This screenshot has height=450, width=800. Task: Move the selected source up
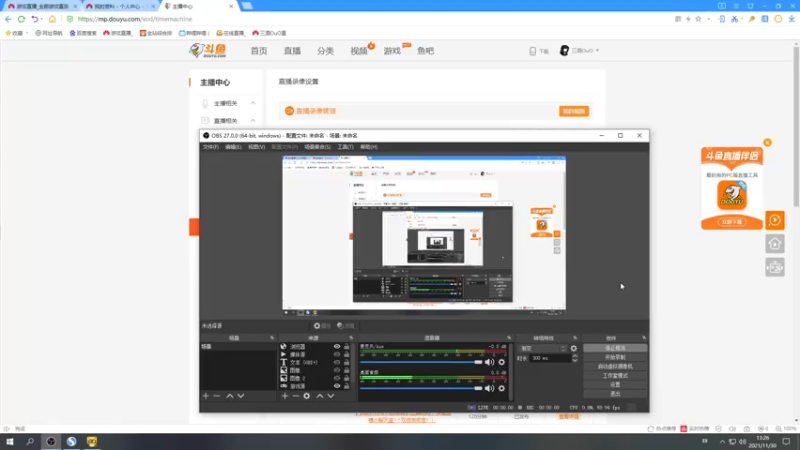320,396
